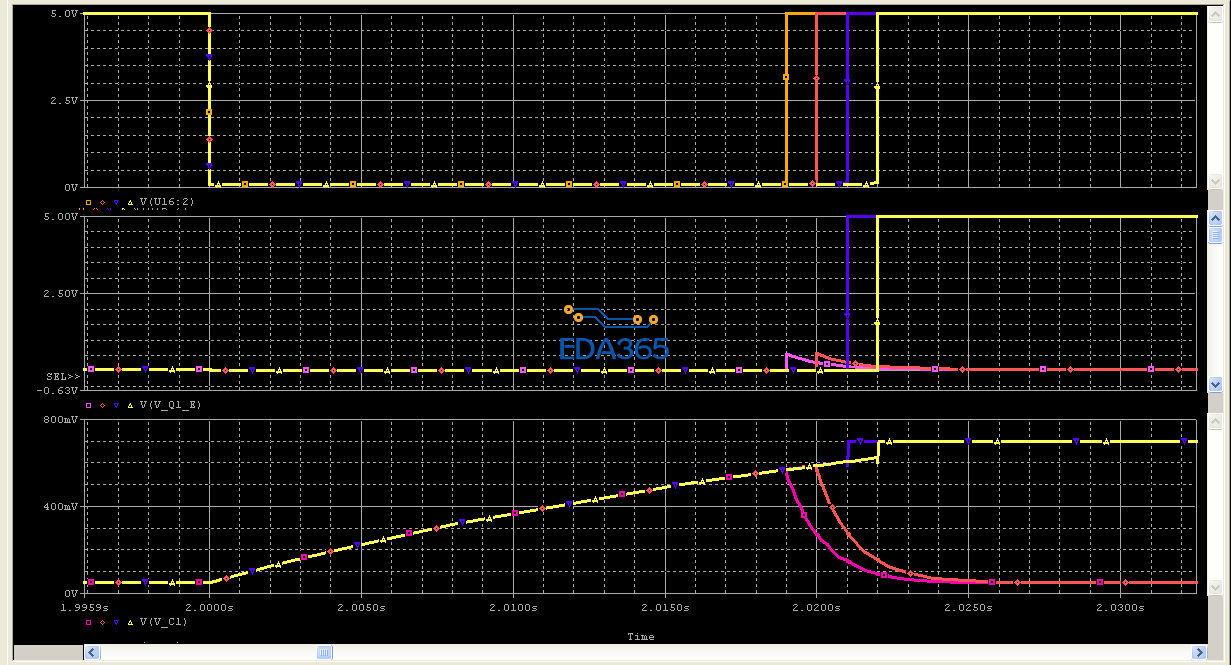This screenshot has width=1231, height=665.
Task: Select the V(U16:2) trace label
Action: [167, 202]
